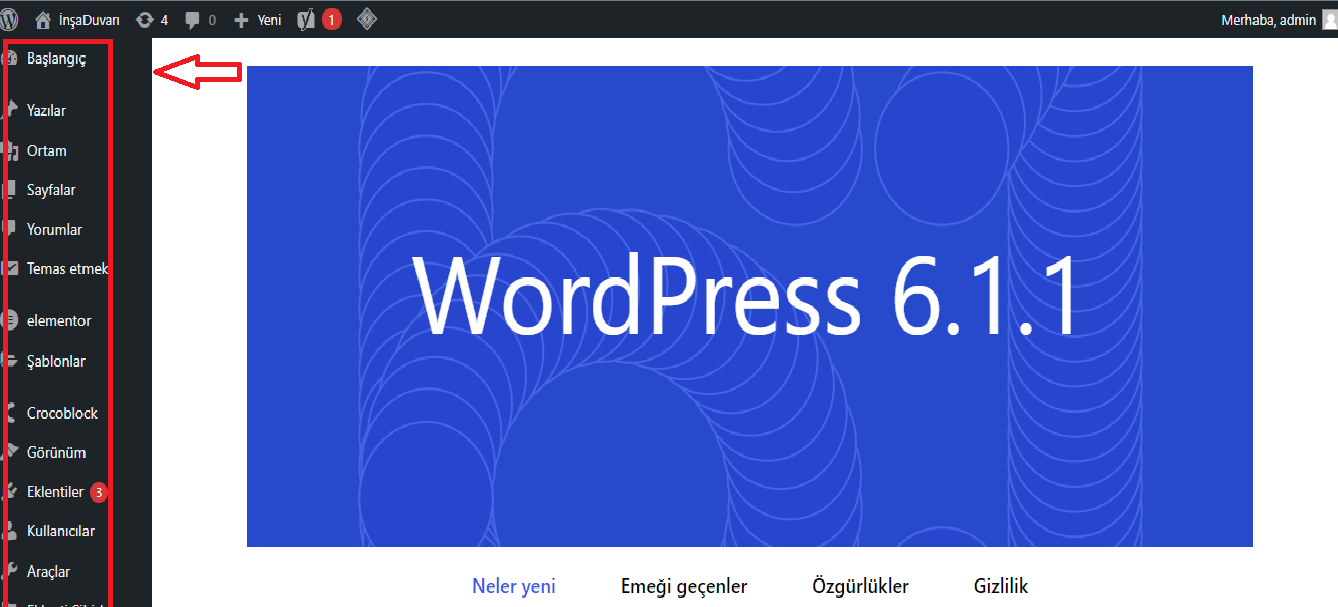Click the Görünüm brush icon
Screen dimensions: 1338x607
(11, 452)
